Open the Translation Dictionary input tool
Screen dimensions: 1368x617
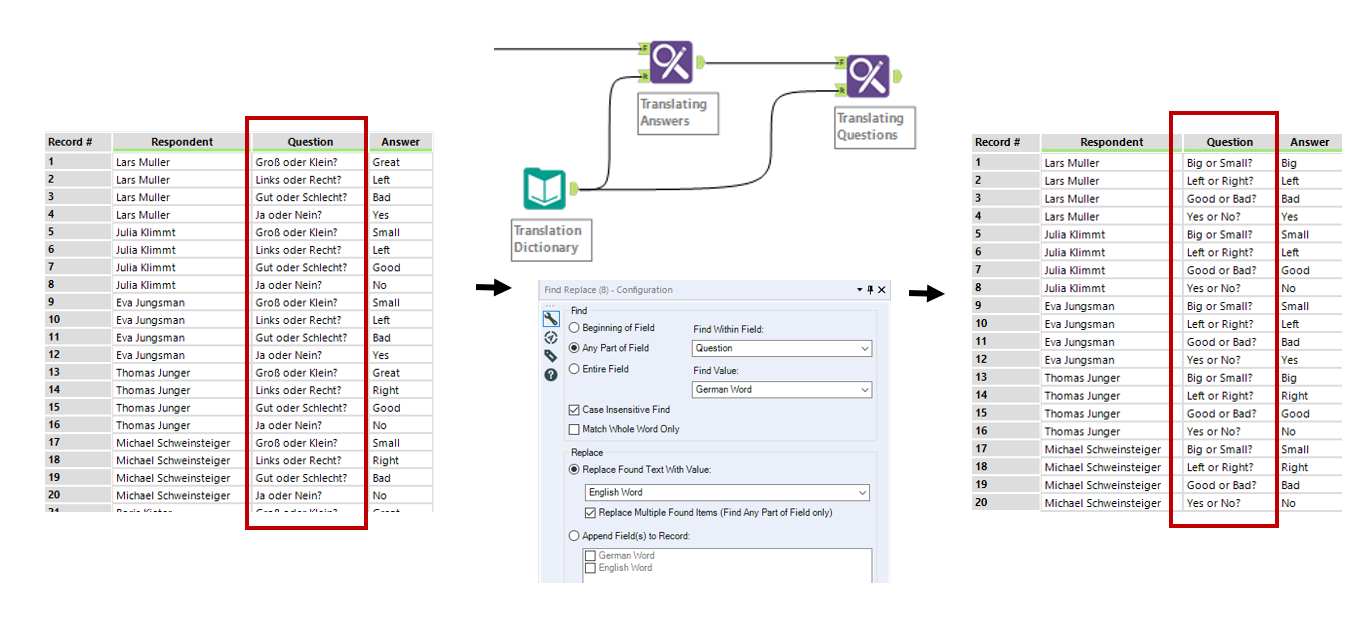point(544,189)
